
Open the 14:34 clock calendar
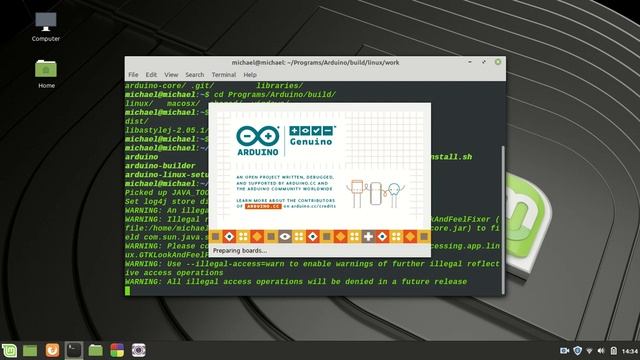pos(630,351)
